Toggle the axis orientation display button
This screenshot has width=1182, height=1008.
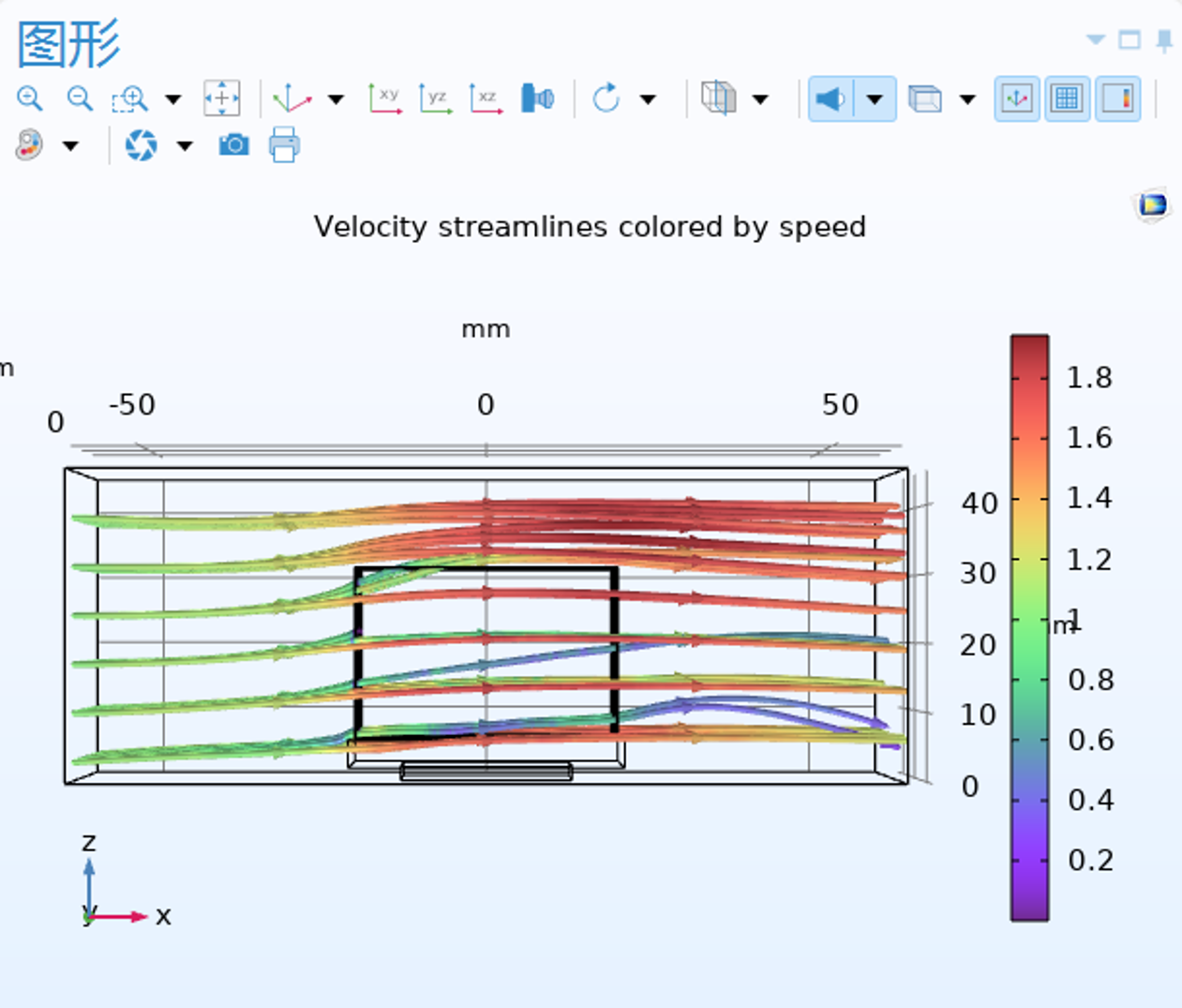(1017, 98)
